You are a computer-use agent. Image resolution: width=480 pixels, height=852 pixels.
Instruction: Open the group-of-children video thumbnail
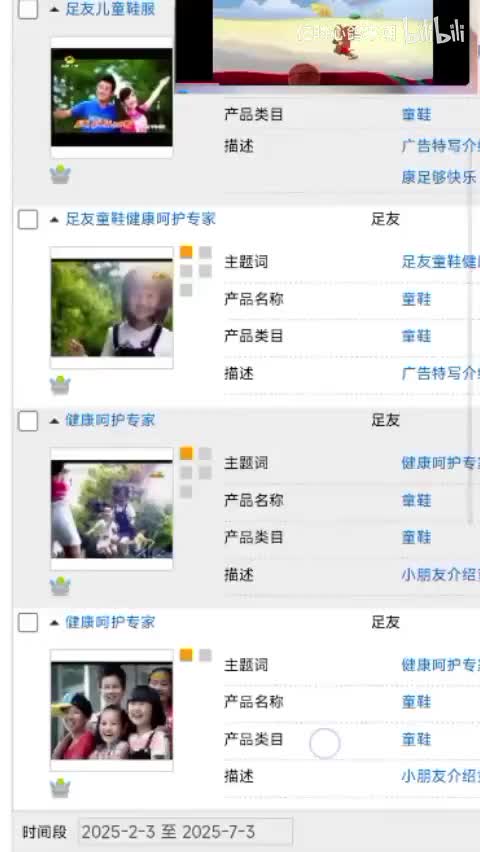point(111,710)
